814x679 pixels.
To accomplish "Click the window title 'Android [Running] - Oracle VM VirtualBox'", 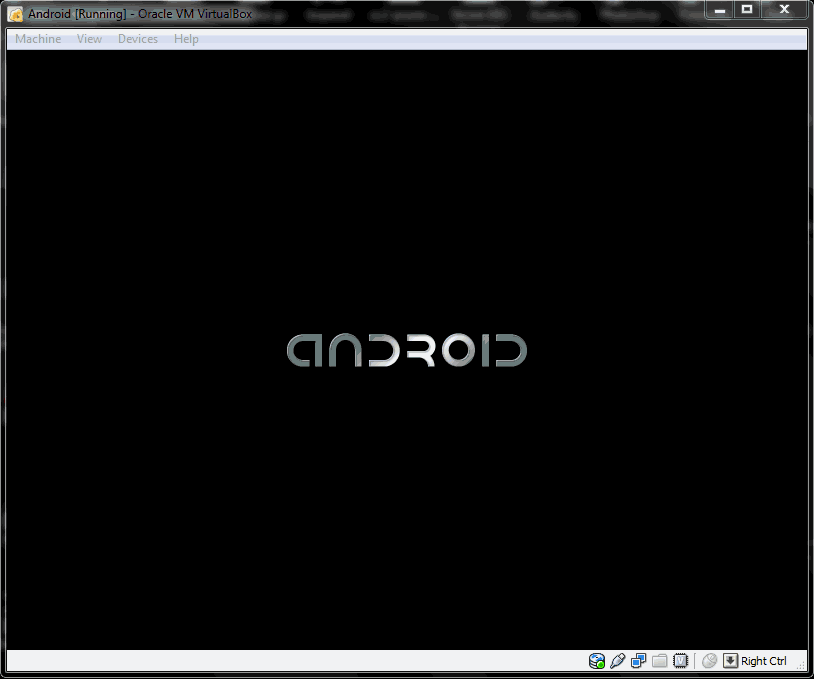I will 140,14.
